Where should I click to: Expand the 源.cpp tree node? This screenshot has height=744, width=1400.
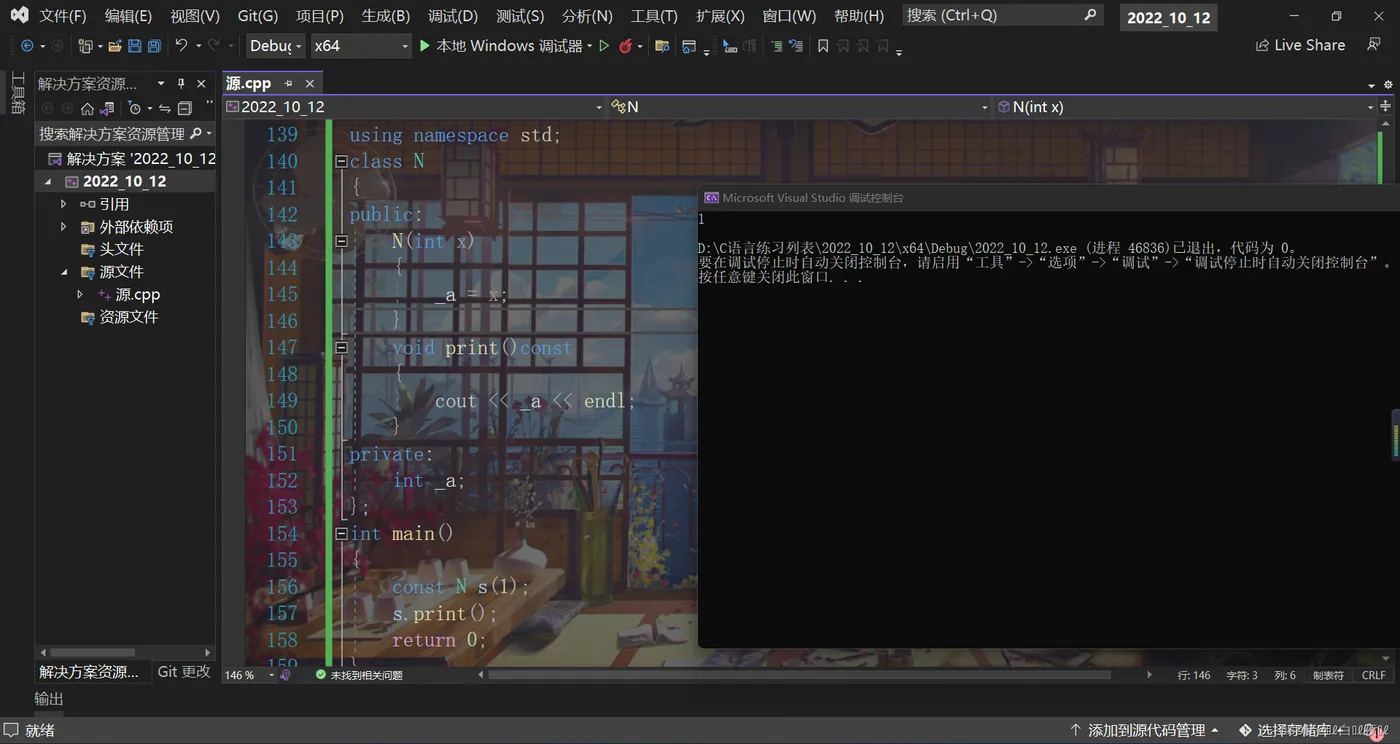tap(80, 295)
